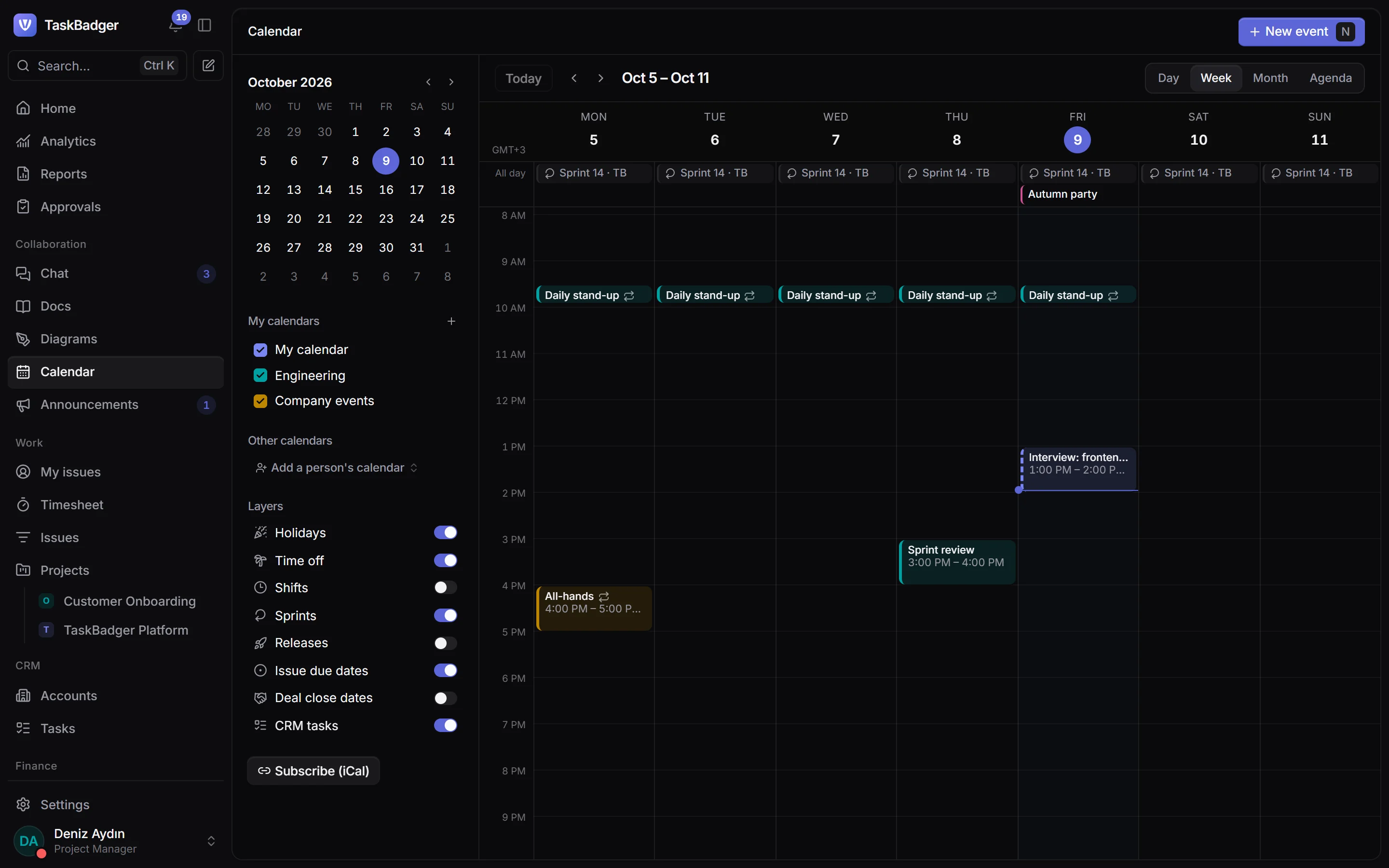Expand the Deniz Aydın user menu
Screen dimensions: 1389x868
tap(115, 841)
